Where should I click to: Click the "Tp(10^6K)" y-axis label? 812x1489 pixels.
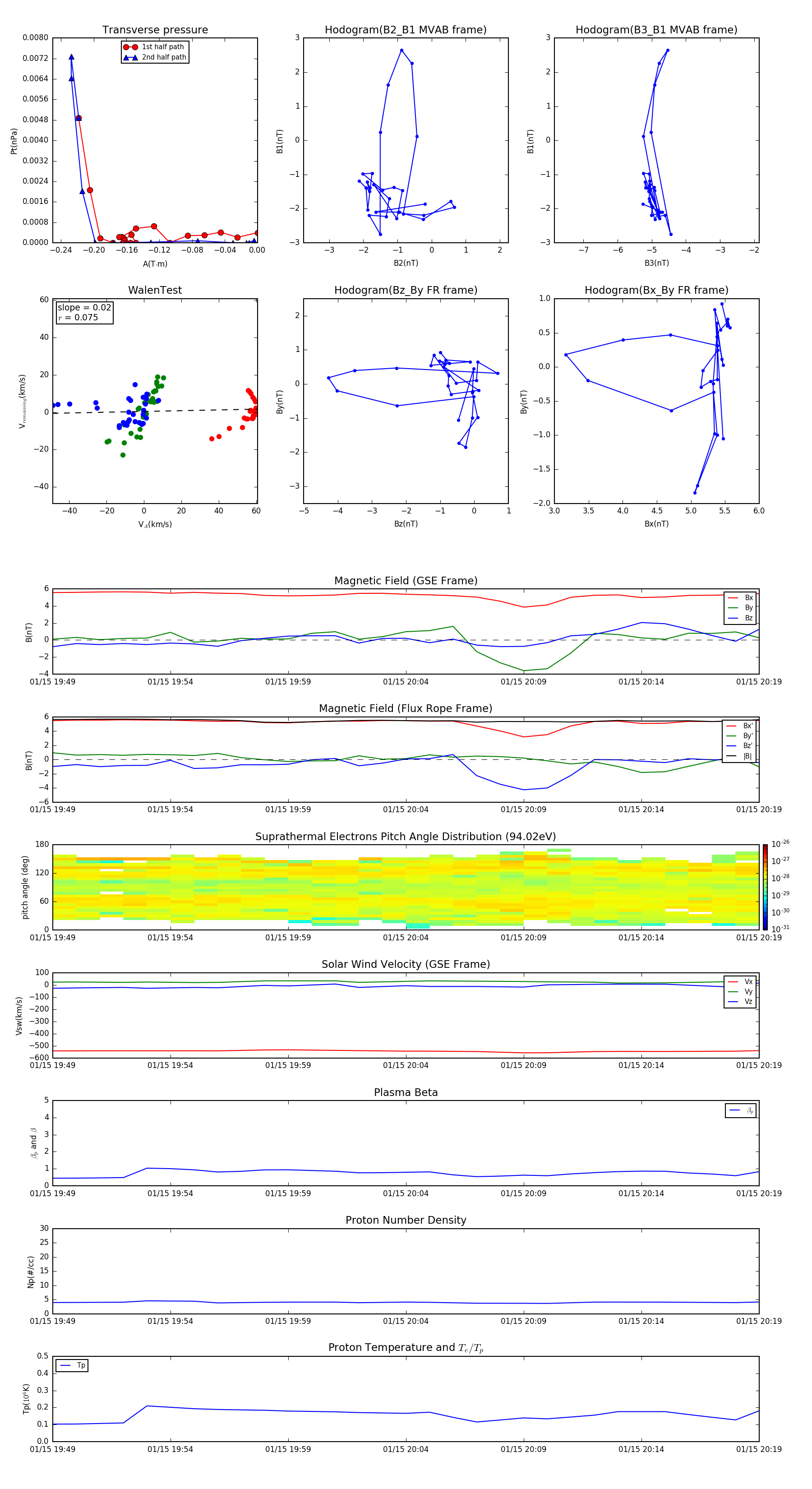26,1399
